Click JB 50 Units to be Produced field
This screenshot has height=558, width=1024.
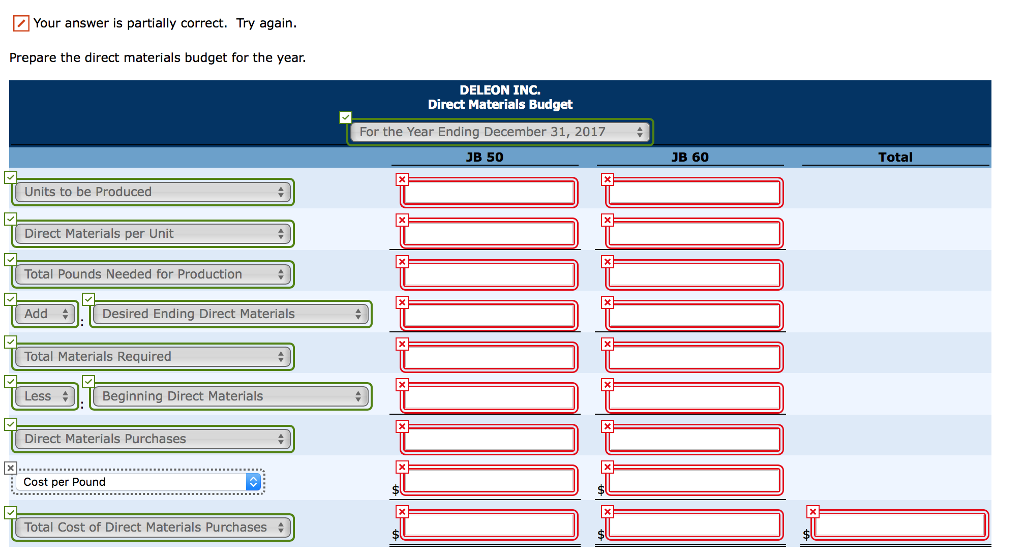[489, 193]
